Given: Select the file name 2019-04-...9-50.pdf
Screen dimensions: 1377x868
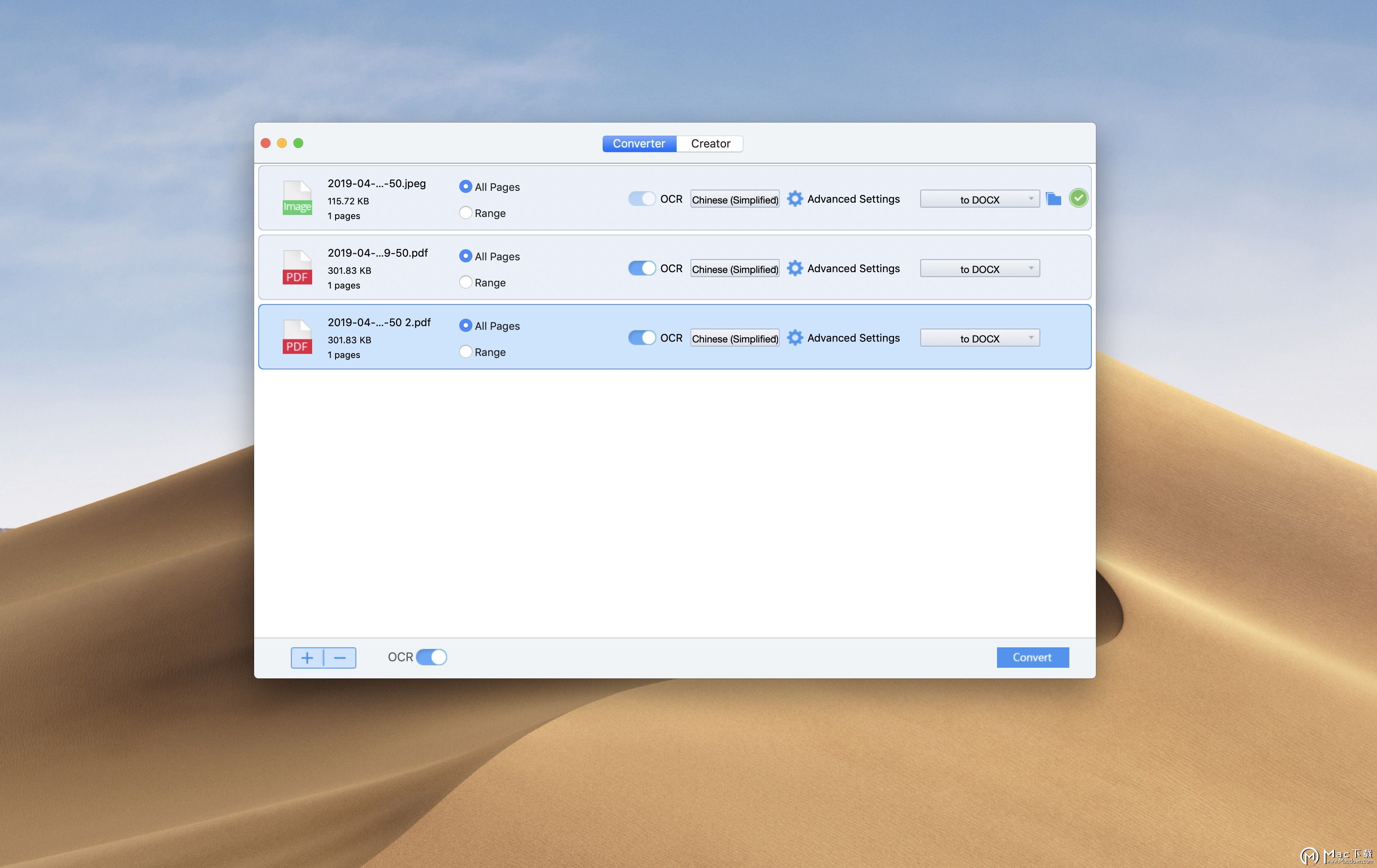Looking at the screenshot, I should coord(378,253).
